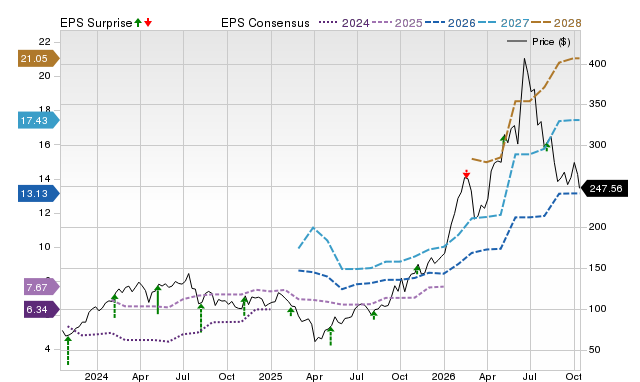Click the 7.67 value tag for 2025
640x382 pixels.
tap(42, 287)
